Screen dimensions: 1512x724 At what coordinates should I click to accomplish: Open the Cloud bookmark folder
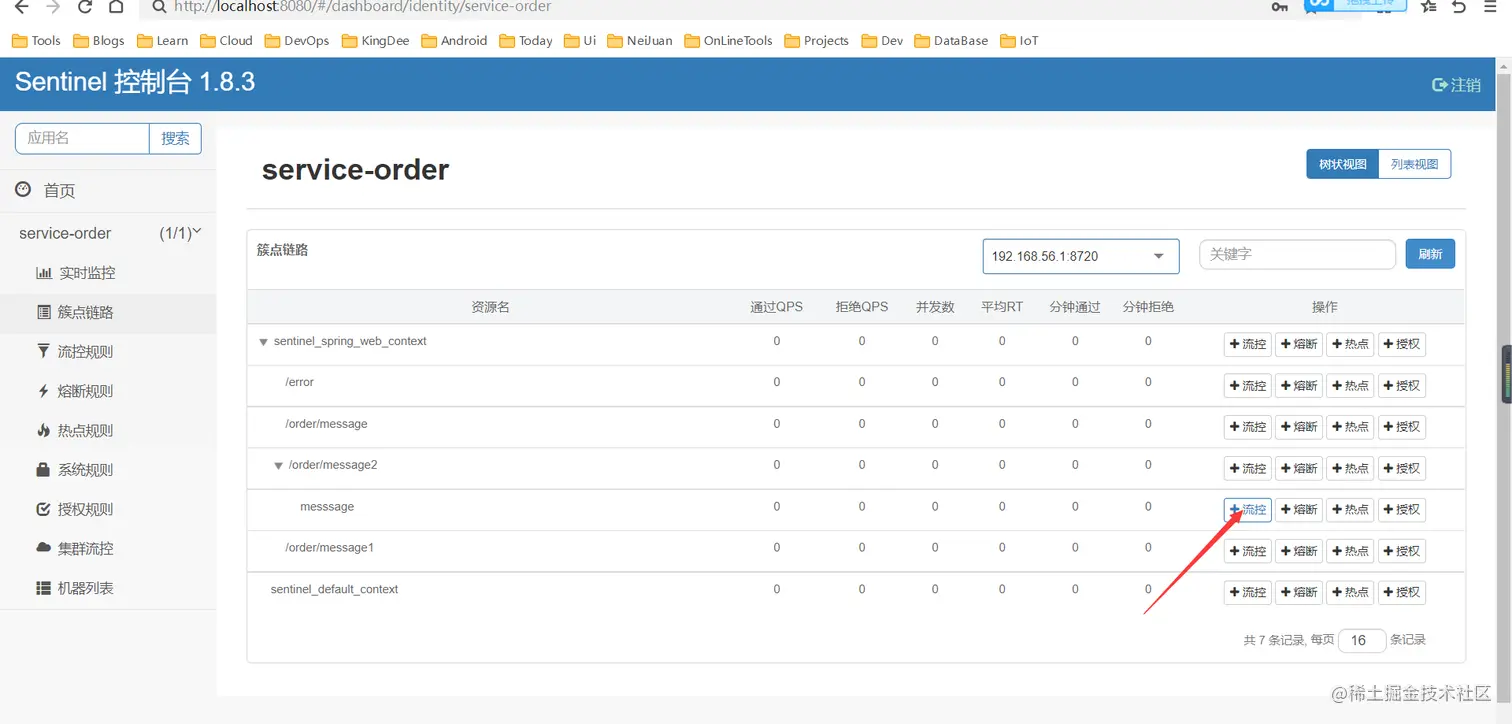226,41
